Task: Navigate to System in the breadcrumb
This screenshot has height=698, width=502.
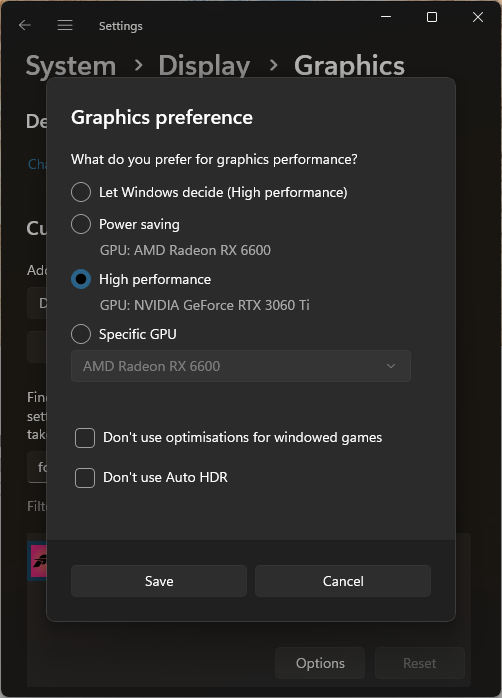Action: click(x=71, y=66)
